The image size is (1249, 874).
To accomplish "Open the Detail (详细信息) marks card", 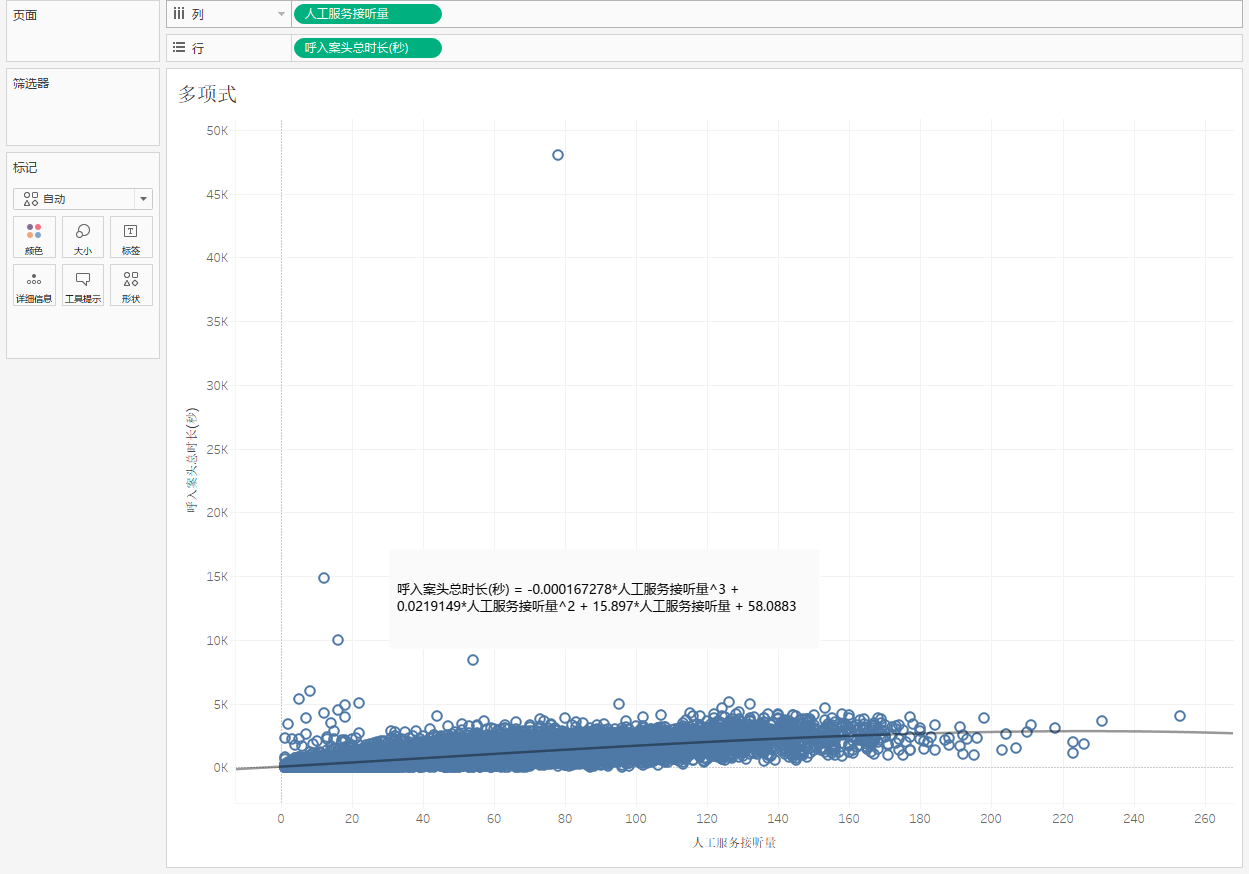I will 34,285.
